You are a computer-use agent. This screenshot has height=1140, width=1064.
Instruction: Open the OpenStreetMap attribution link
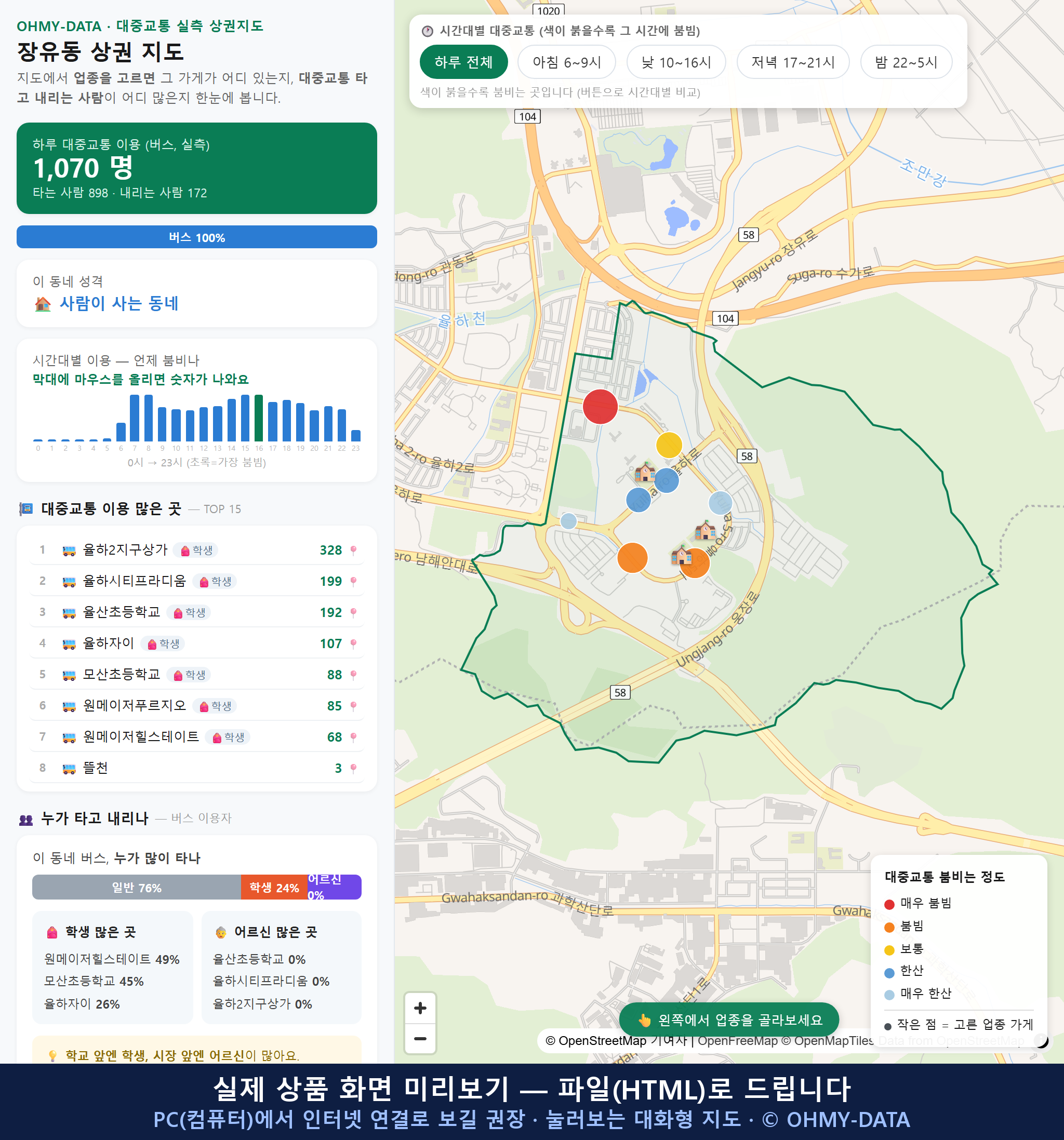[595, 1040]
